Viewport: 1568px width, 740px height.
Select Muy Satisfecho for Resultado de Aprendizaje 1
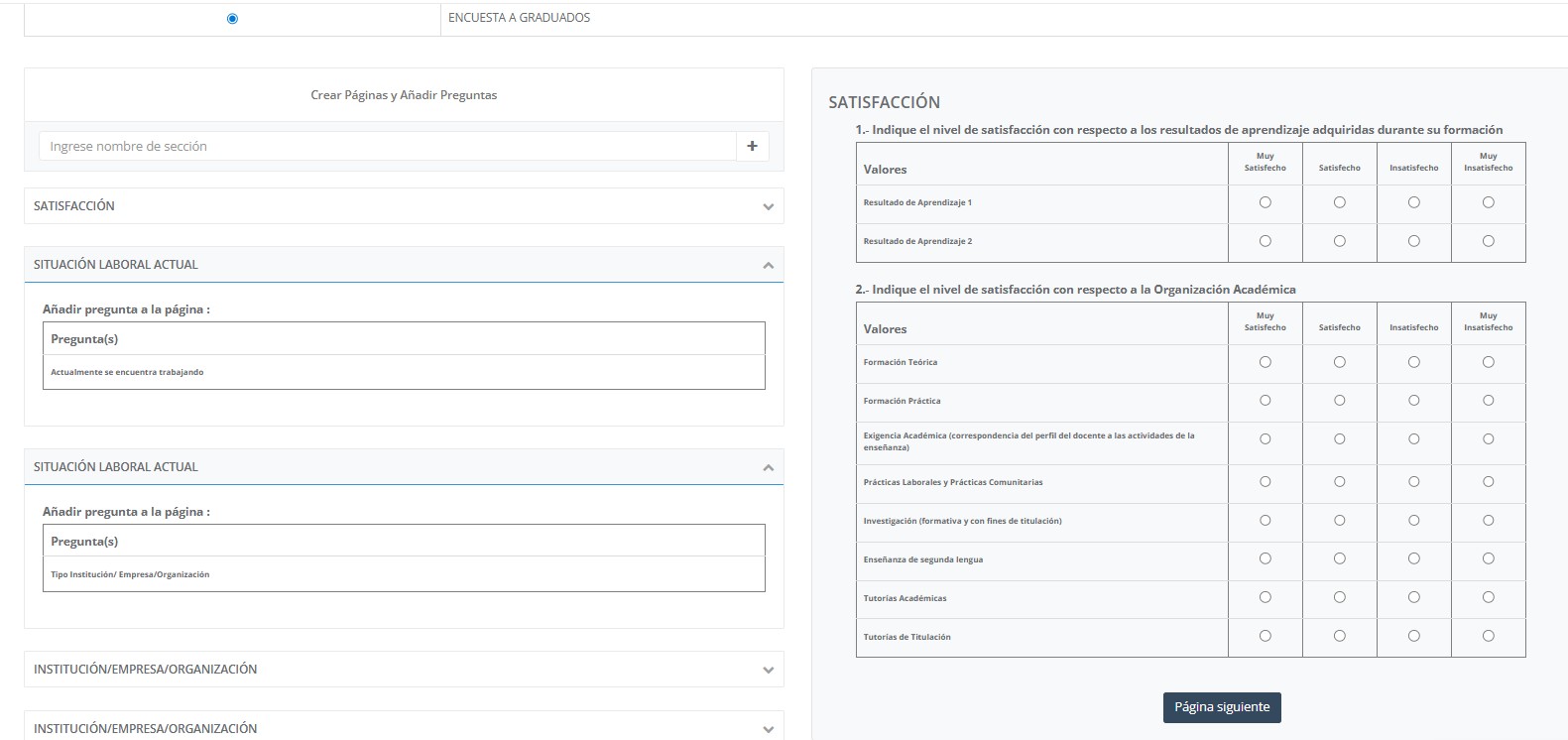[x=1265, y=202]
